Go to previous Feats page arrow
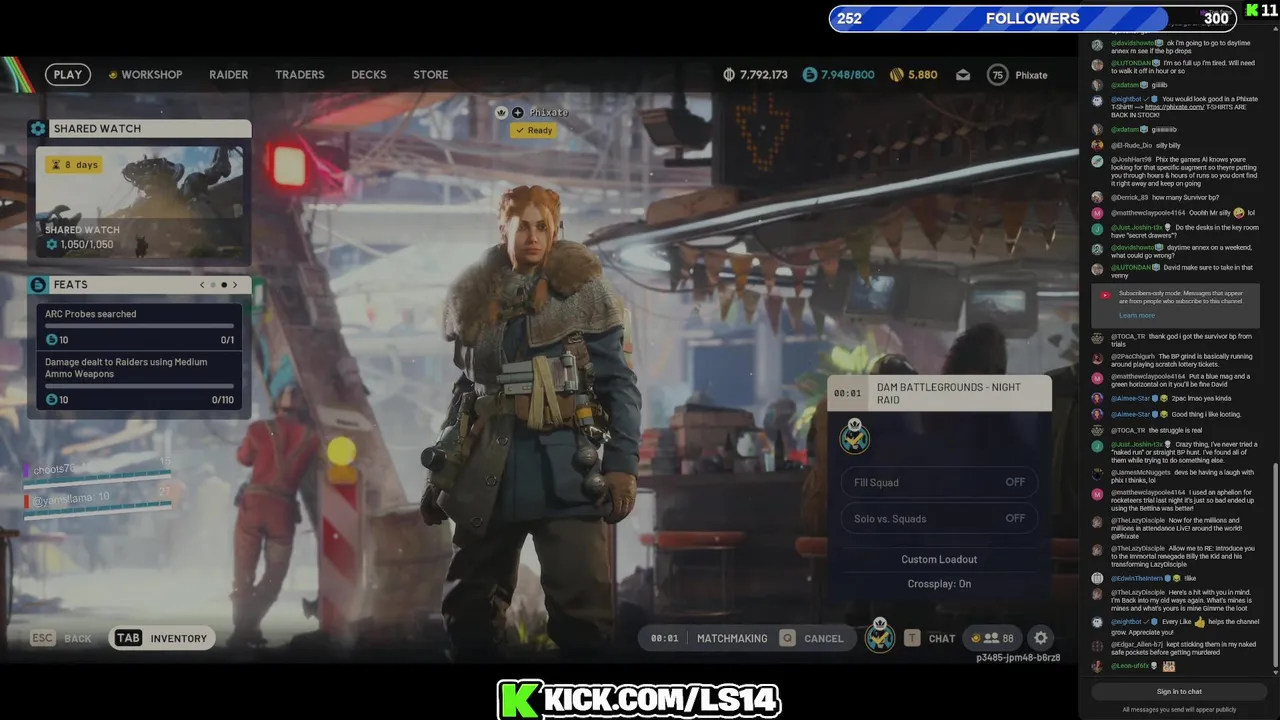Image resolution: width=1280 pixels, height=720 pixels. click(x=202, y=285)
